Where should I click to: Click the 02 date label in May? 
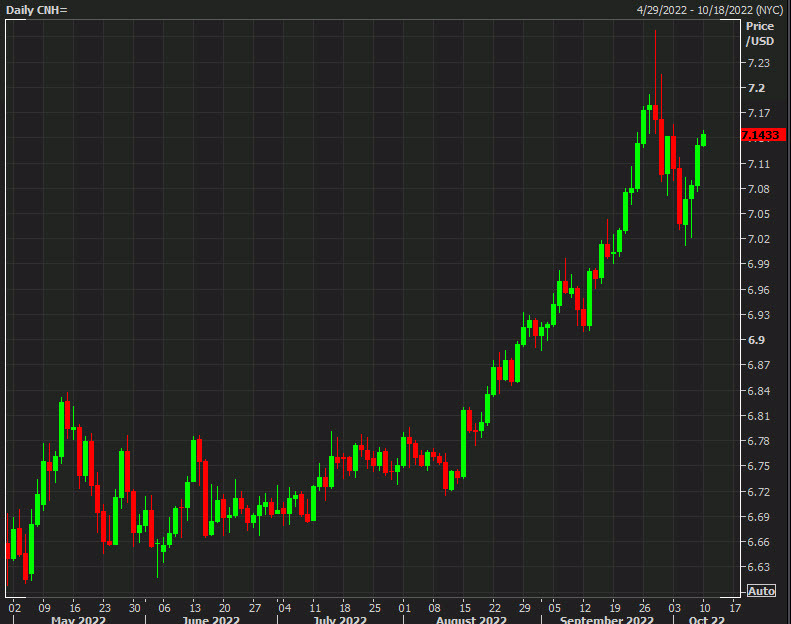point(15,608)
